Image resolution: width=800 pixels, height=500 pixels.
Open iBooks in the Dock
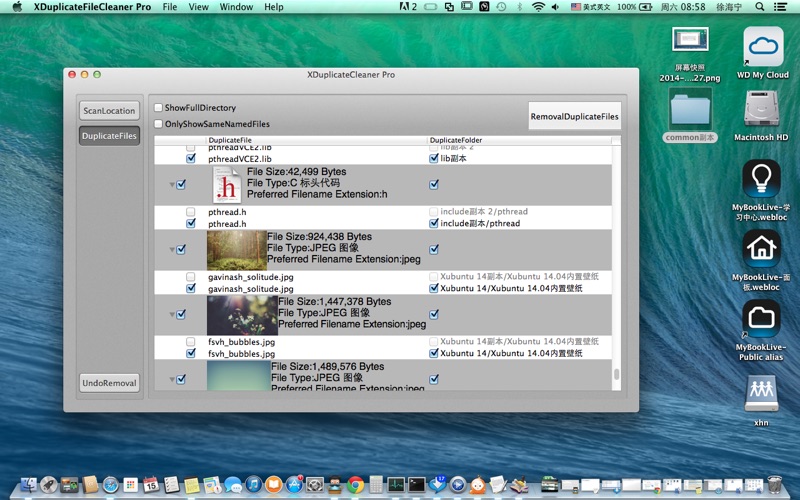click(x=273, y=484)
